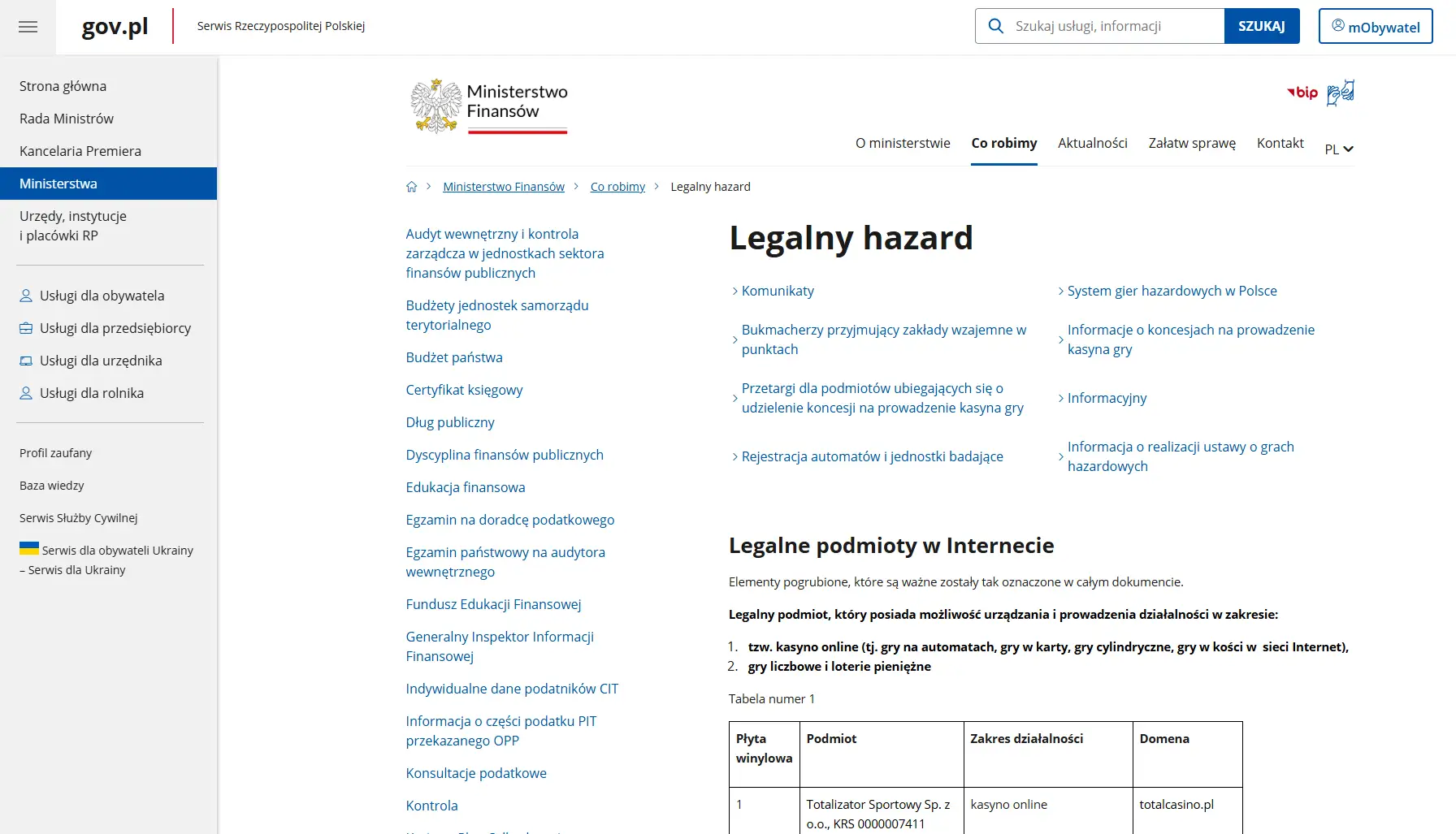1456x834 pixels.
Task: Open the O ministerstwie menu item
Action: [903, 143]
